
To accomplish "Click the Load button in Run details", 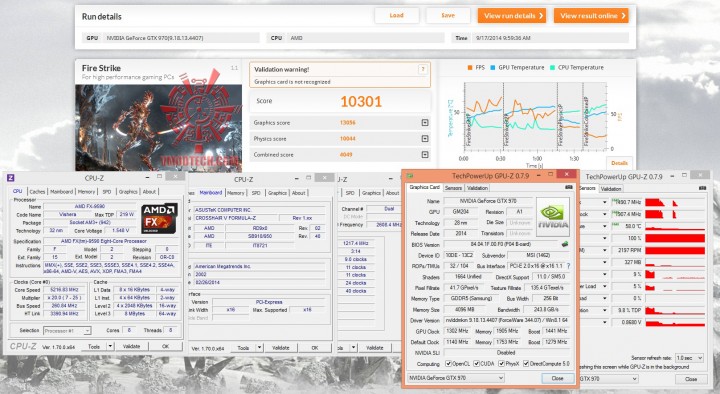I will click(396, 16).
